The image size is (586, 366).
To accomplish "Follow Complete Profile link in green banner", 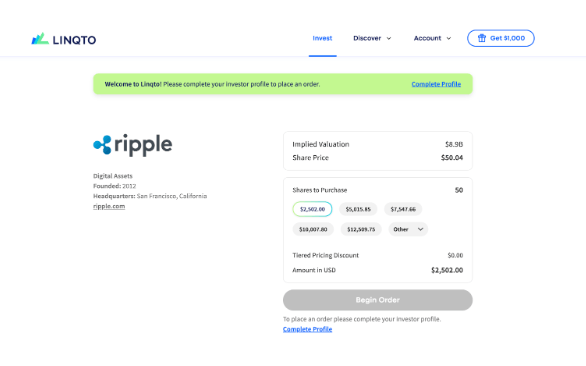I will click(436, 84).
